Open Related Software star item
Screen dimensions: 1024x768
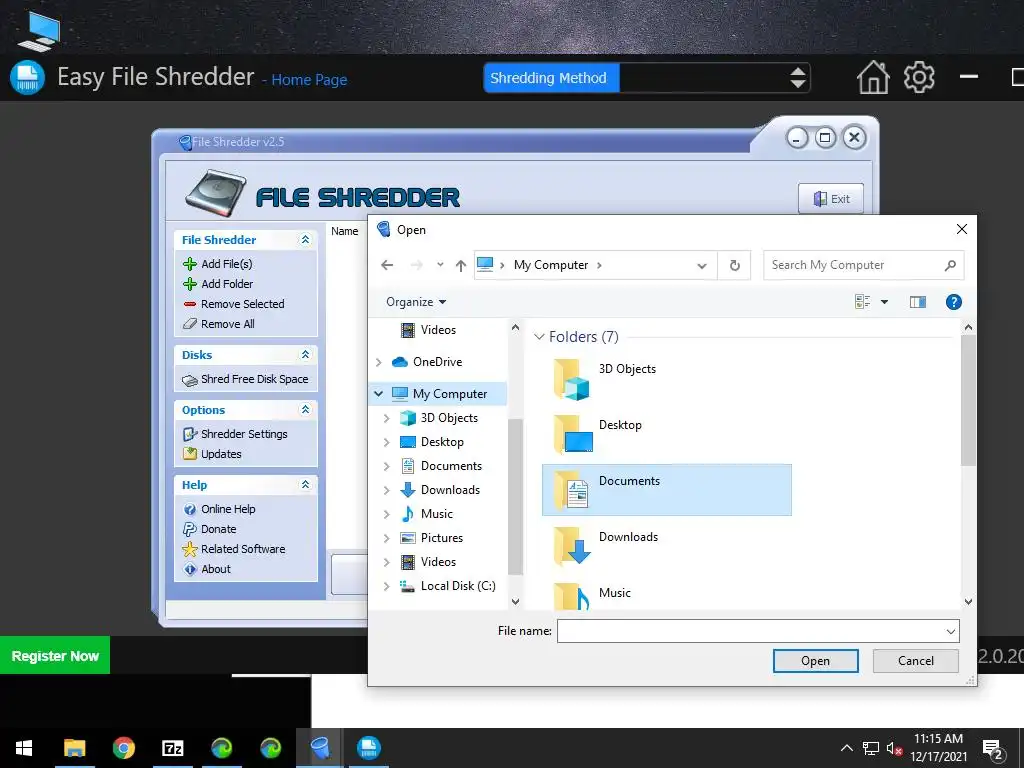(x=243, y=549)
